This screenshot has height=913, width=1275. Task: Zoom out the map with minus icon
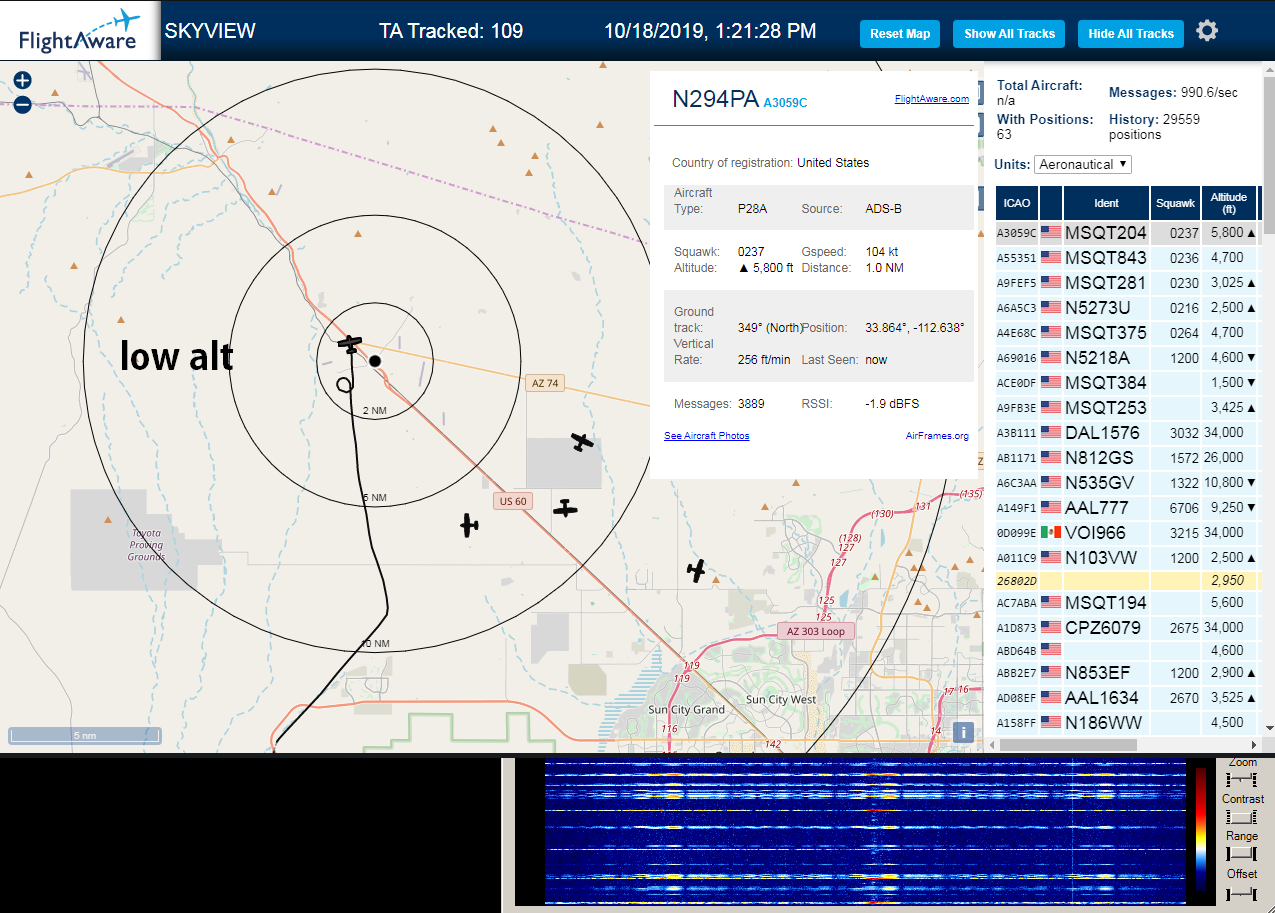click(23, 104)
